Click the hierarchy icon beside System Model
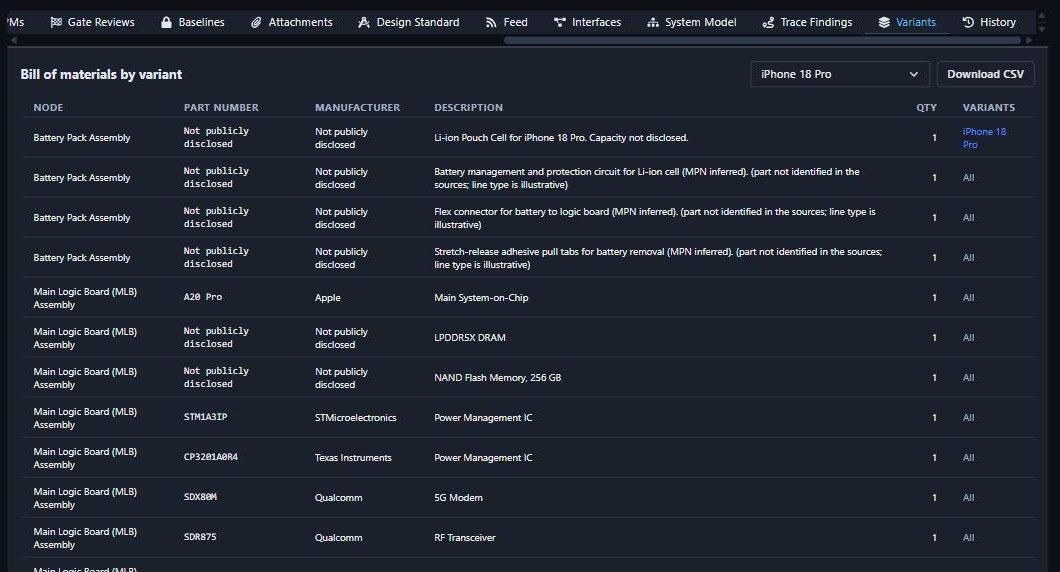Screen dimensions: 1060x572 pos(652,22)
